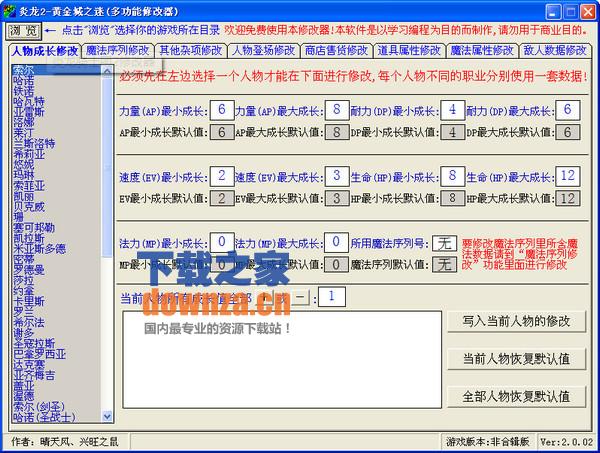The height and width of the screenshot is (453, 600).
Task: Click the 速度(EV)最大成长 input field
Action: [337, 176]
